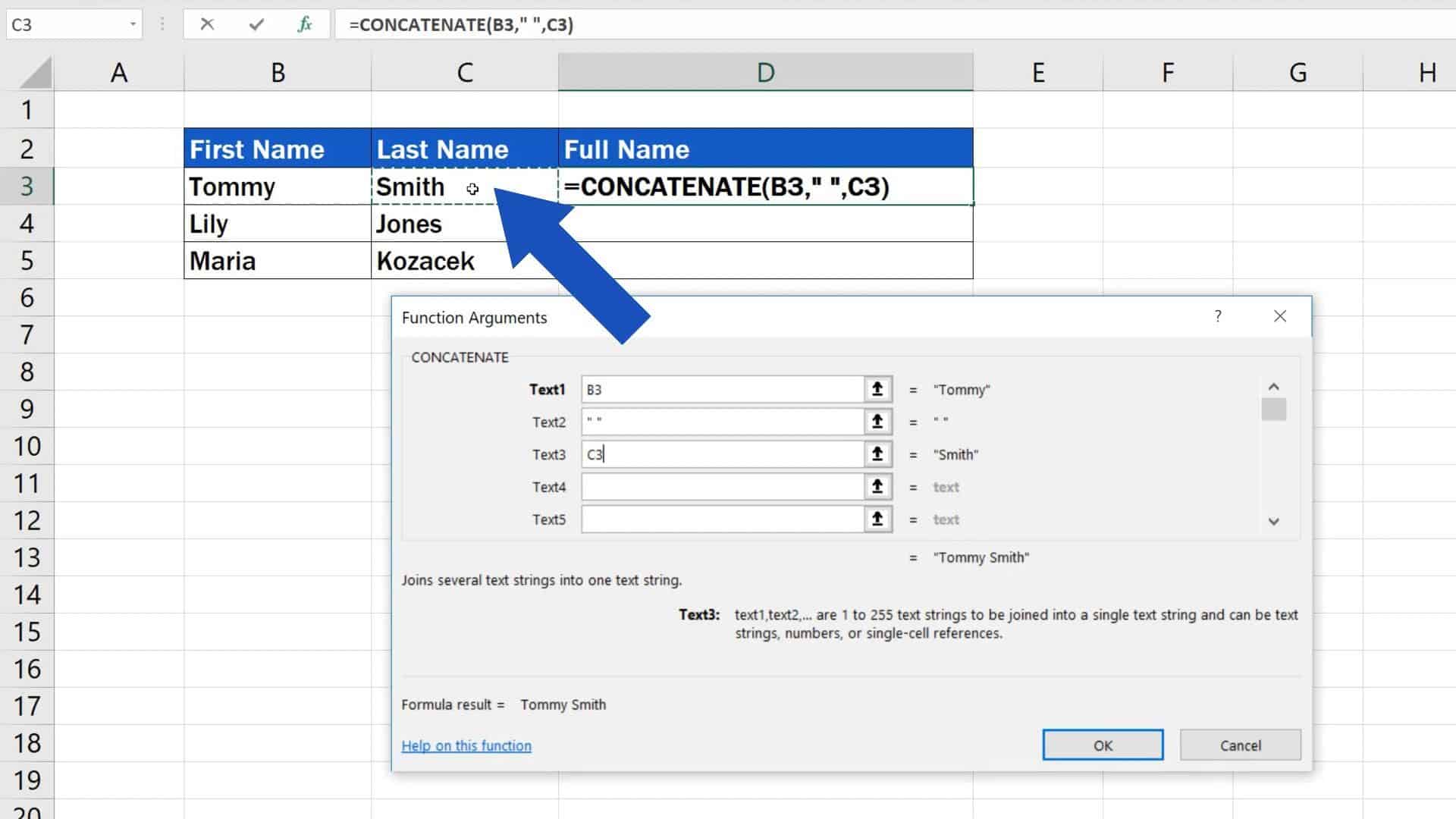Click the scroll-down chevron in the arguments list
Screen dimensions: 1456x819
(1274, 522)
